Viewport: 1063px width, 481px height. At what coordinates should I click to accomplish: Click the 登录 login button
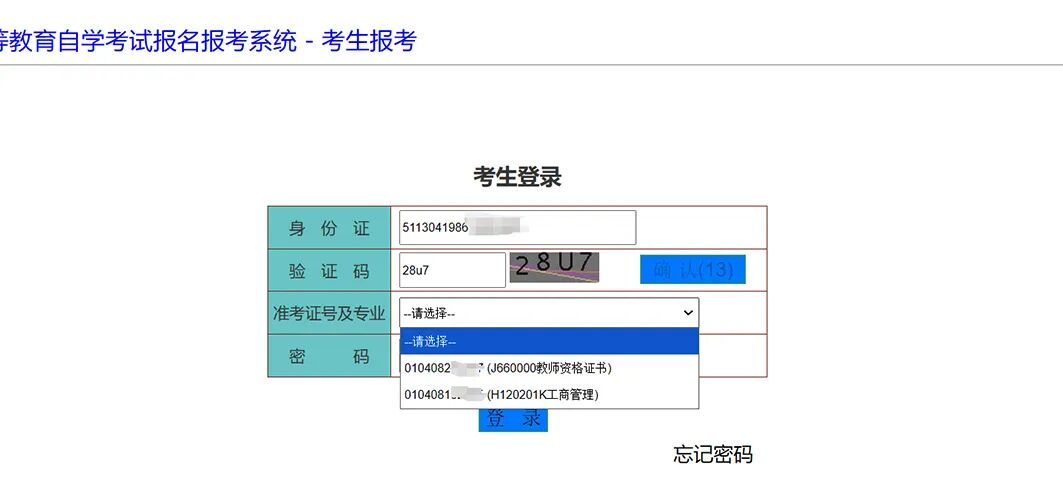tap(513, 419)
